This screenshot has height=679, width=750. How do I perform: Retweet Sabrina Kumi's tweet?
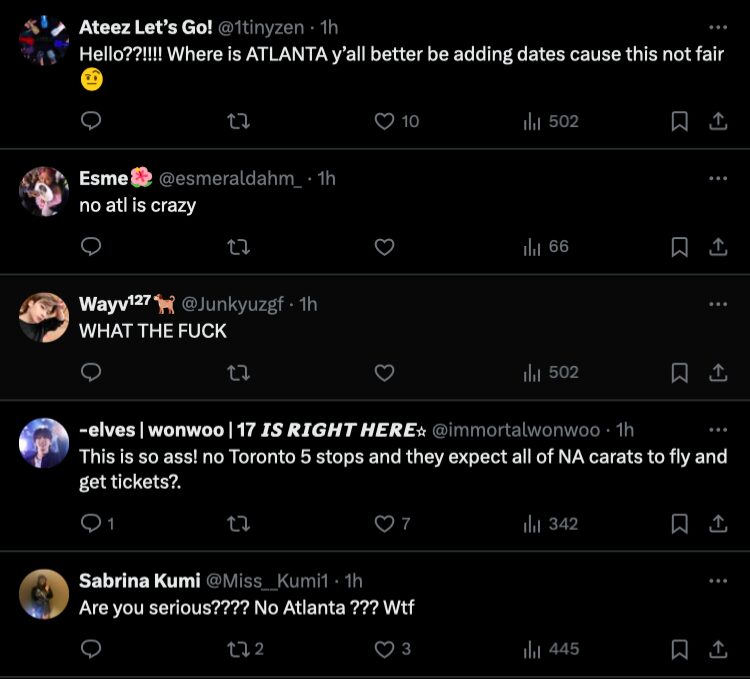coord(238,649)
